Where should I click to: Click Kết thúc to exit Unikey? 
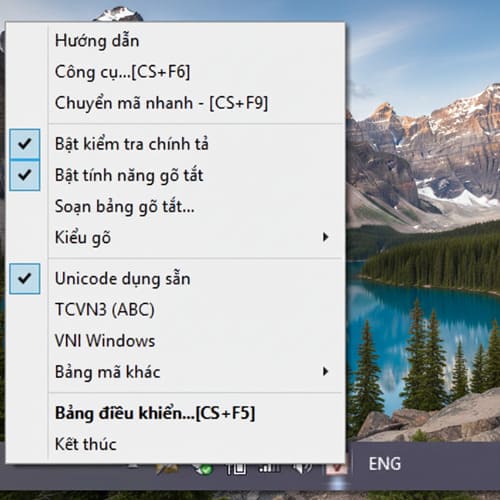coord(176,444)
